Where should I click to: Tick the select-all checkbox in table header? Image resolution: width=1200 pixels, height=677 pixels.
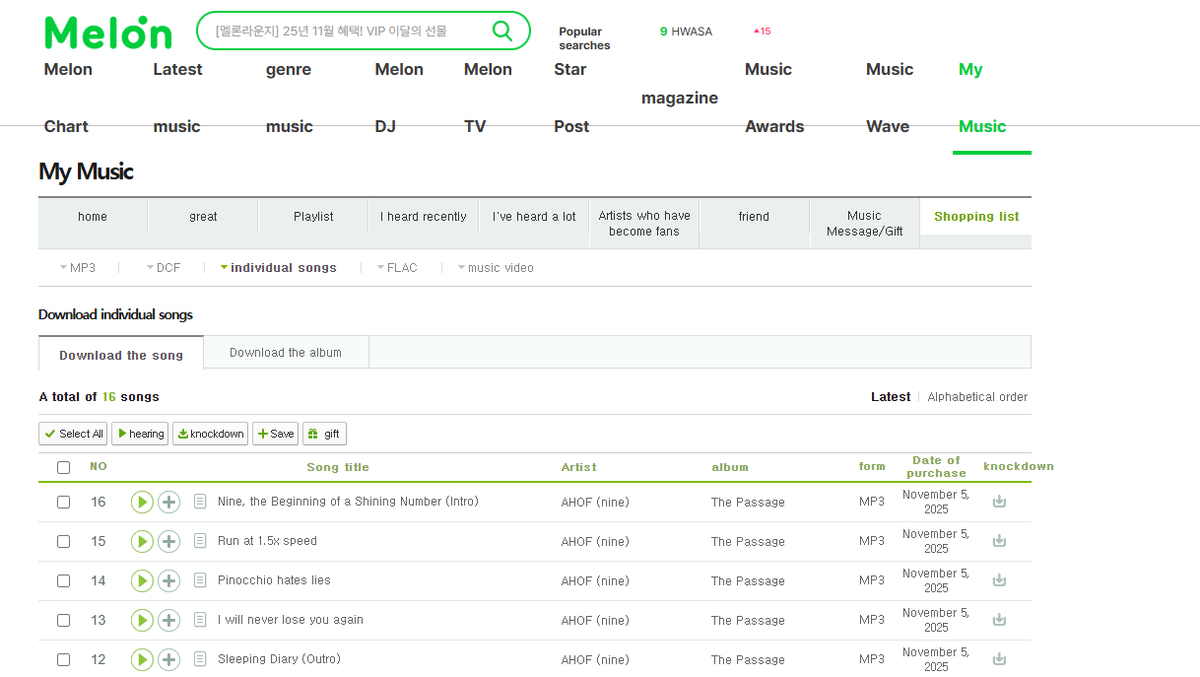[64, 467]
